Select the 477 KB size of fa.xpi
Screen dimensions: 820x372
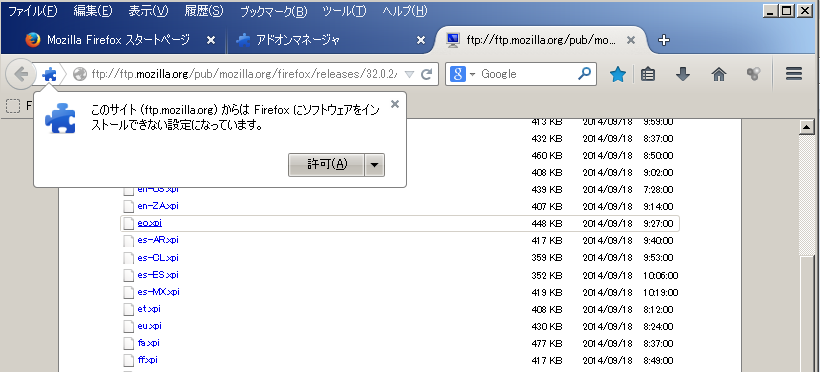546,343
